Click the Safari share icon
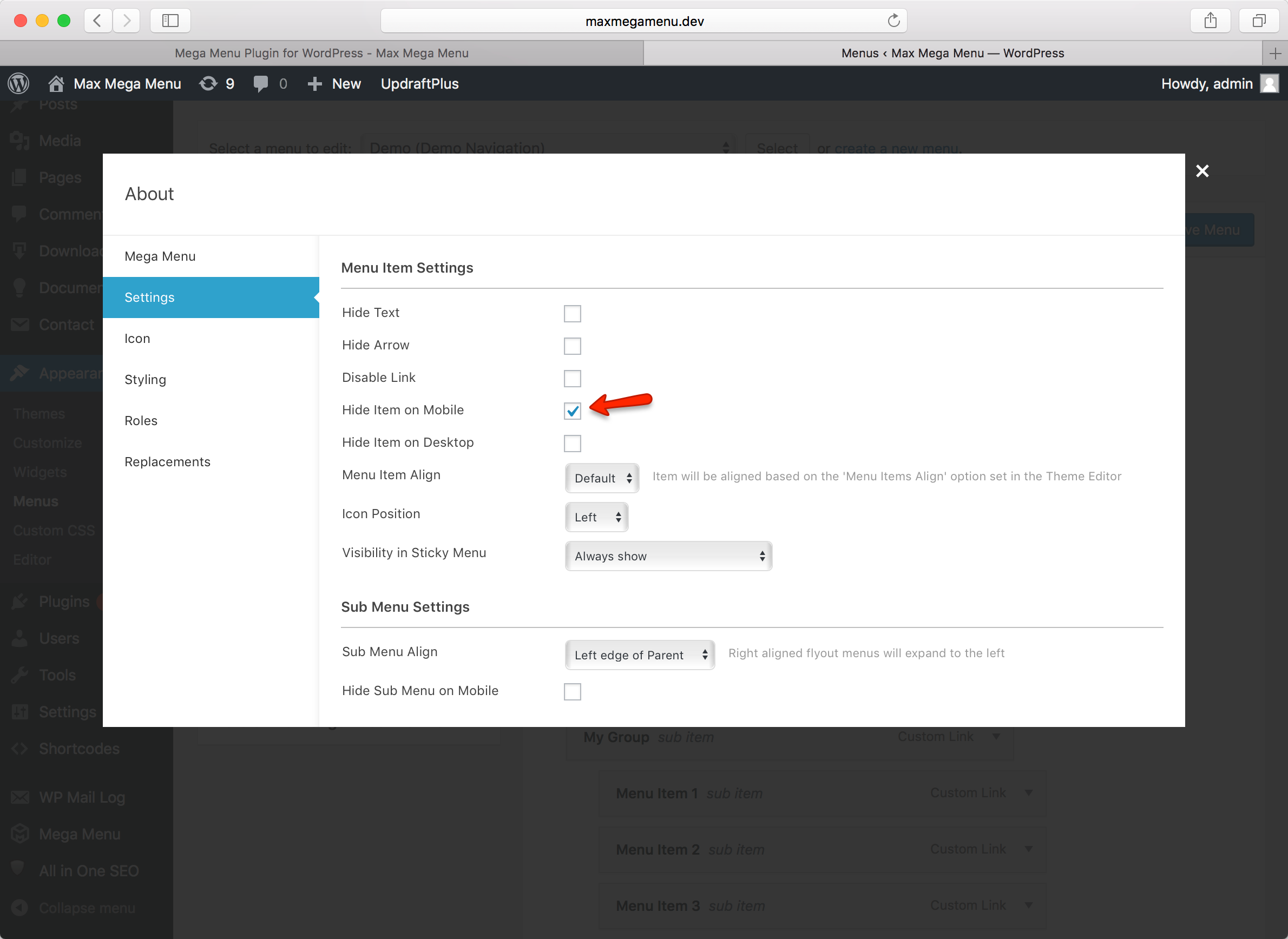Image resolution: width=1288 pixels, height=939 pixels. [1210, 21]
